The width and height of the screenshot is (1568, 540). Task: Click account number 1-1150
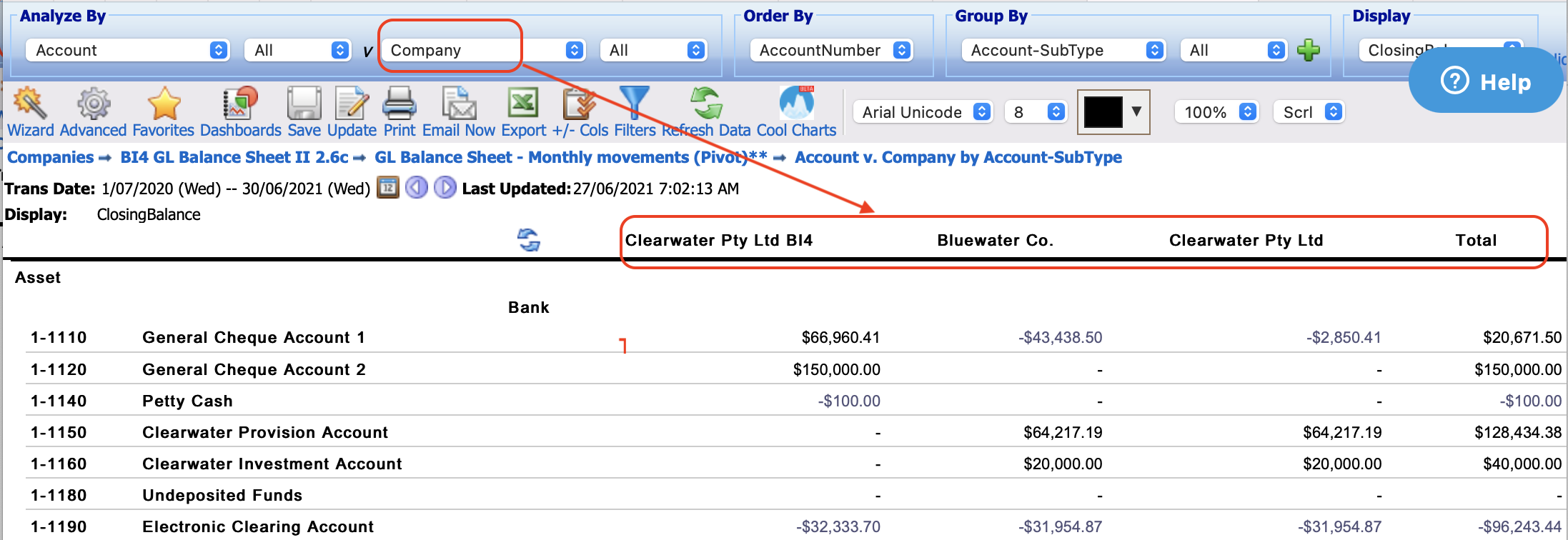click(x=59, y=432)
